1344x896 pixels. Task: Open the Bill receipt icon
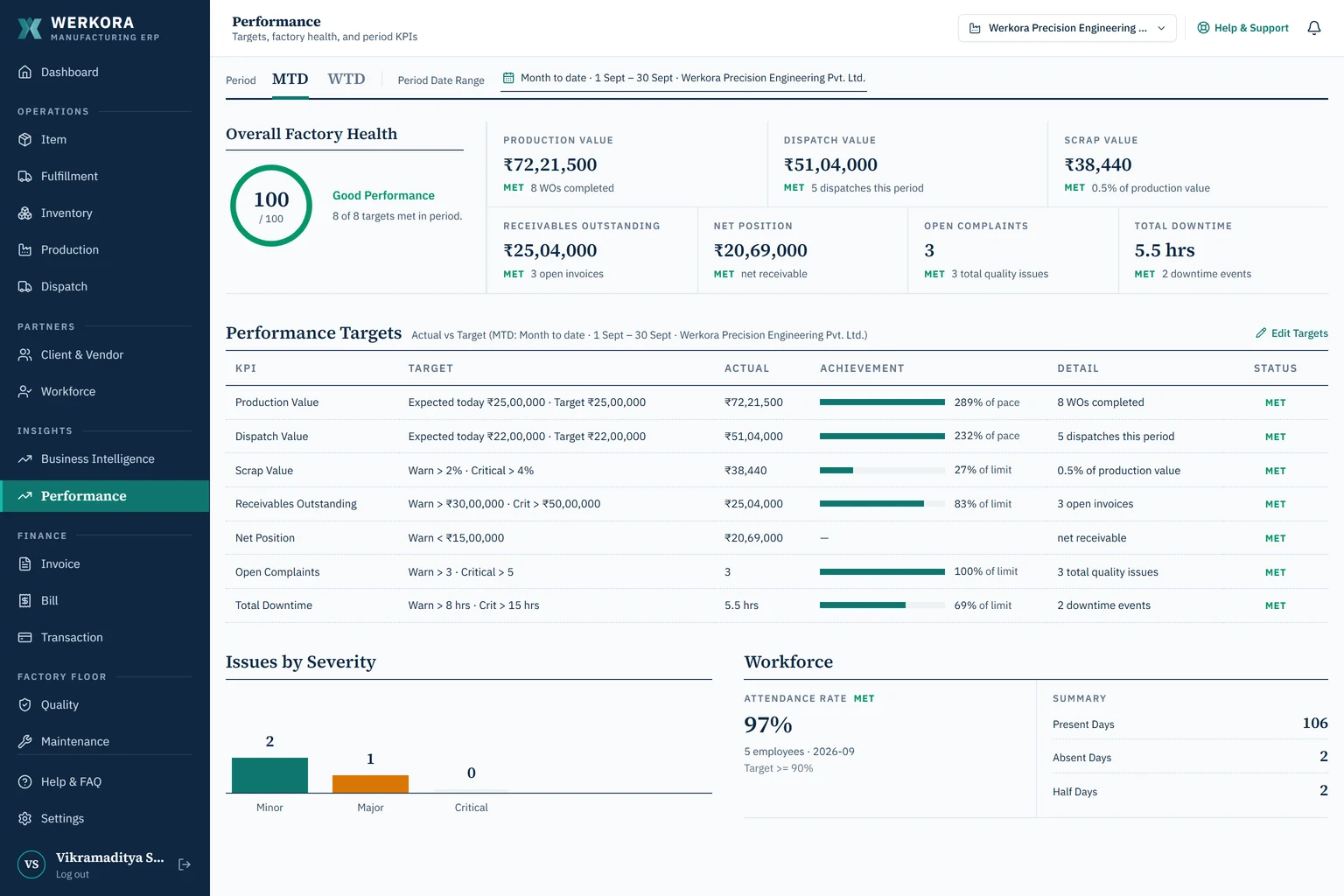pyautogui.click(x=25, y=601)
